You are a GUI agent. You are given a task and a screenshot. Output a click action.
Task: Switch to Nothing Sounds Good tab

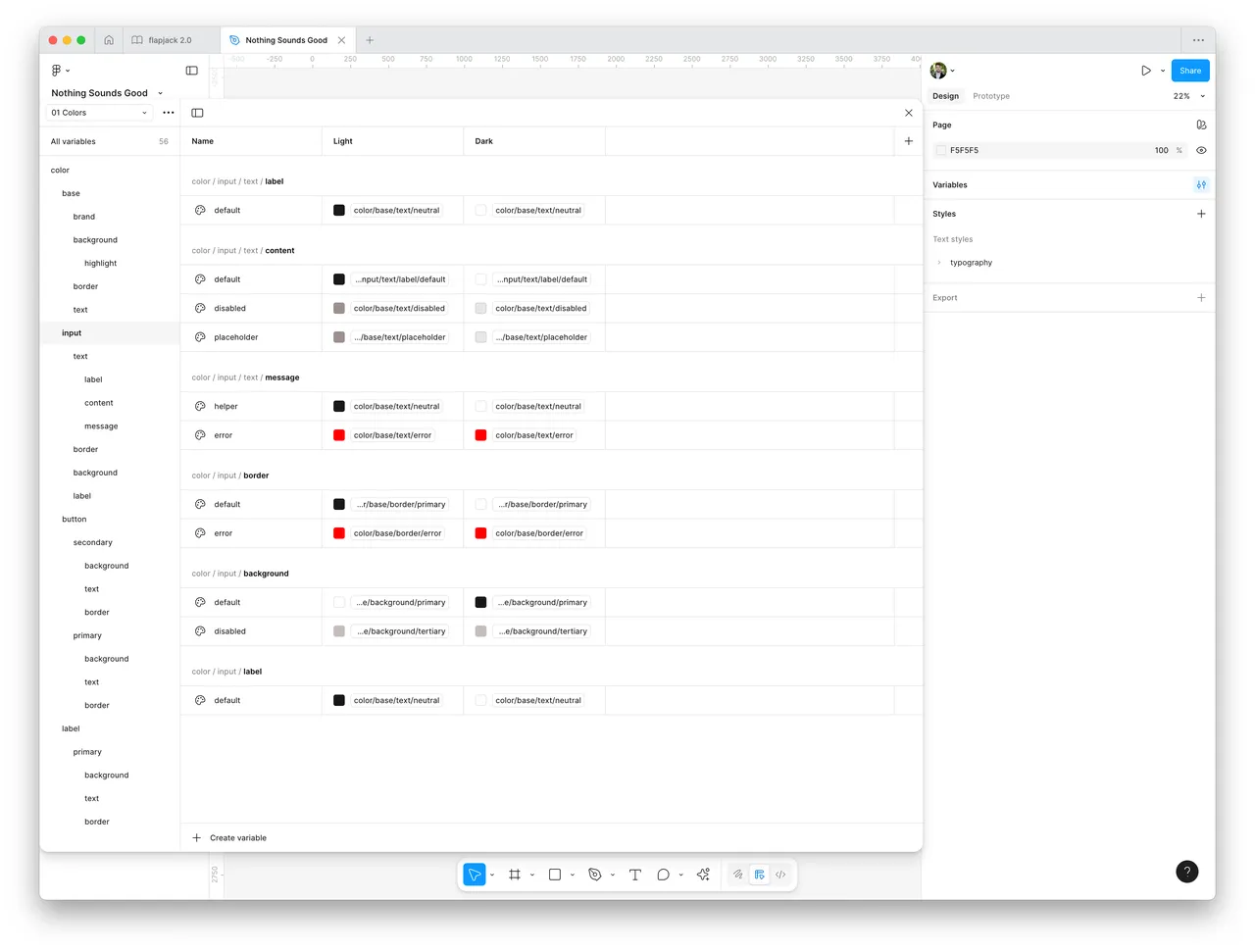(x=286, y=40)
